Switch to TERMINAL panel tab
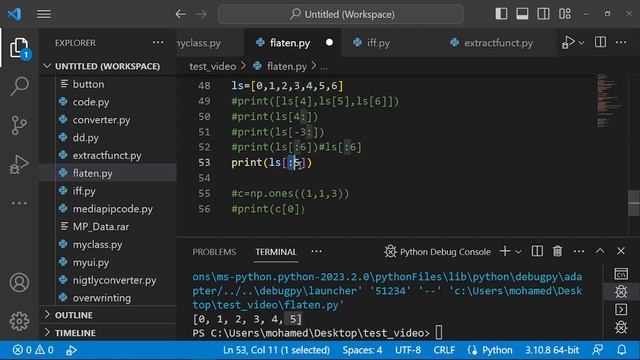The image size is (640, 360). point(276,252)
